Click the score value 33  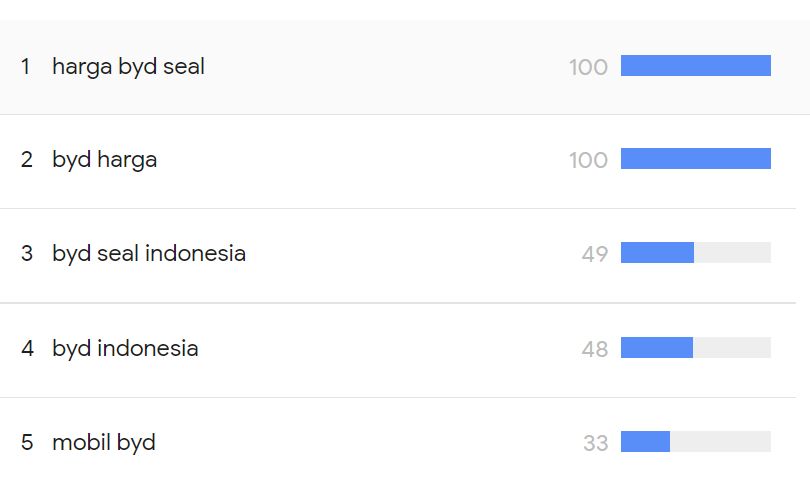coord(595,442)
